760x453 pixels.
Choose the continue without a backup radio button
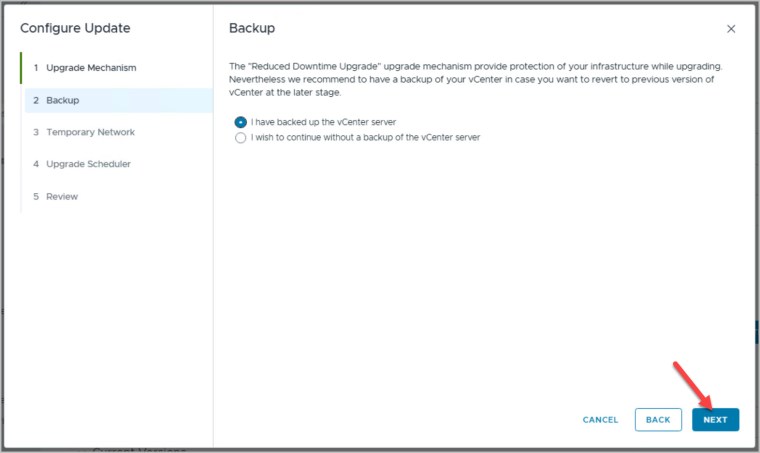(240, 138)
